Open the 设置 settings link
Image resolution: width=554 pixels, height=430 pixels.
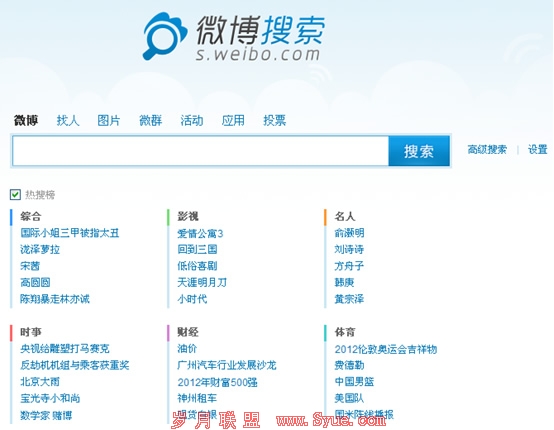[x=538, y=149]
